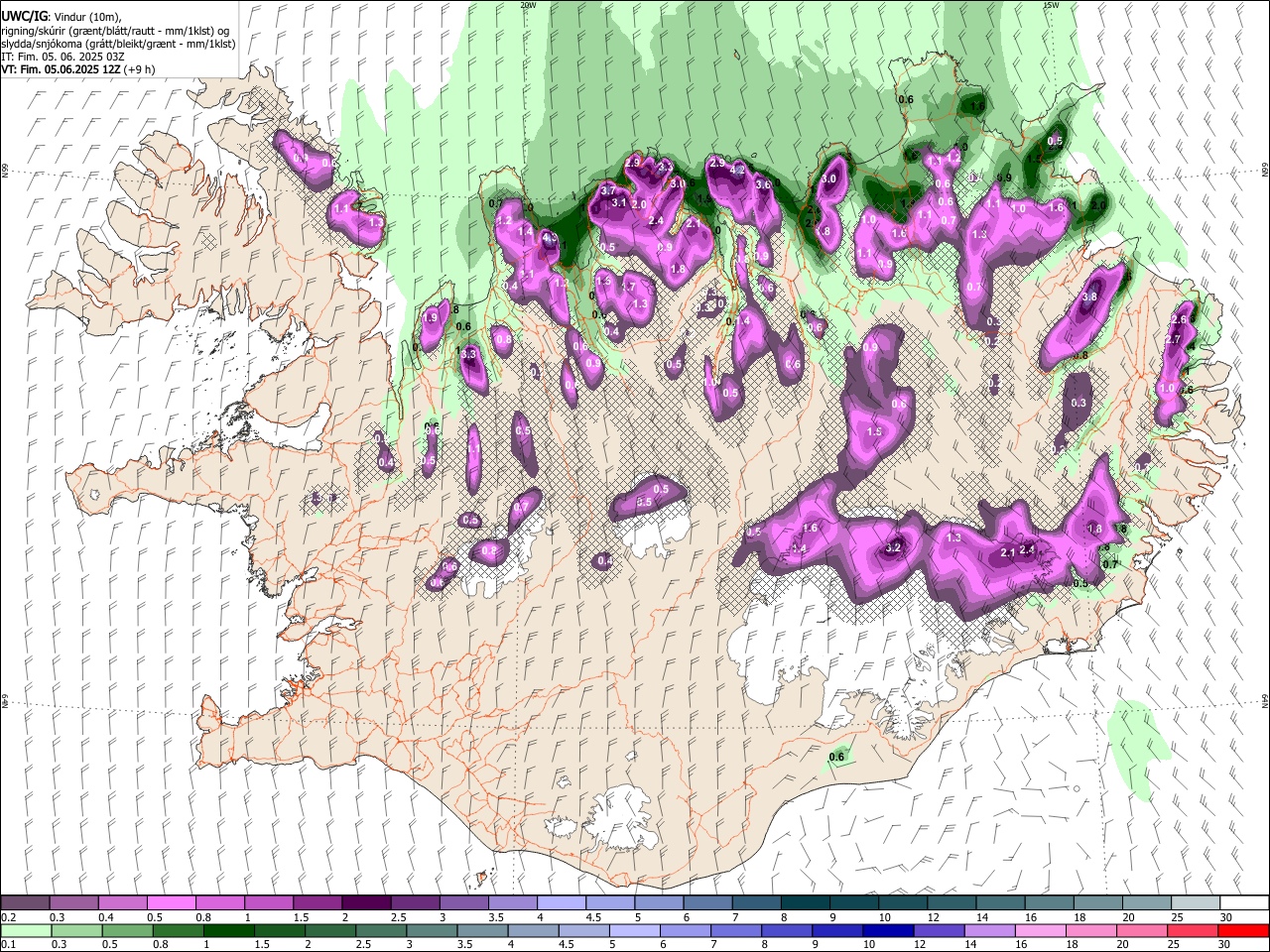Click the '3.7' value on the northern peninsula
This screenshot has height=952, width=1270.
609,189
